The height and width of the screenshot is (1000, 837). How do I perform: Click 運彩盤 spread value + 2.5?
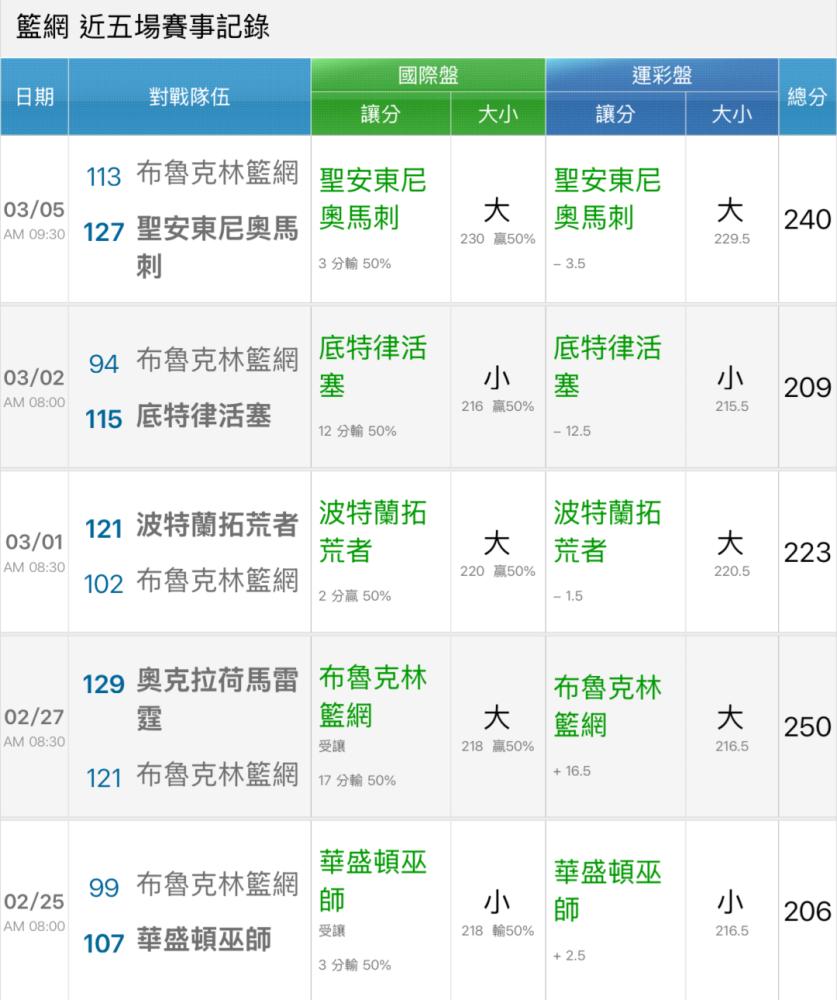569,956
